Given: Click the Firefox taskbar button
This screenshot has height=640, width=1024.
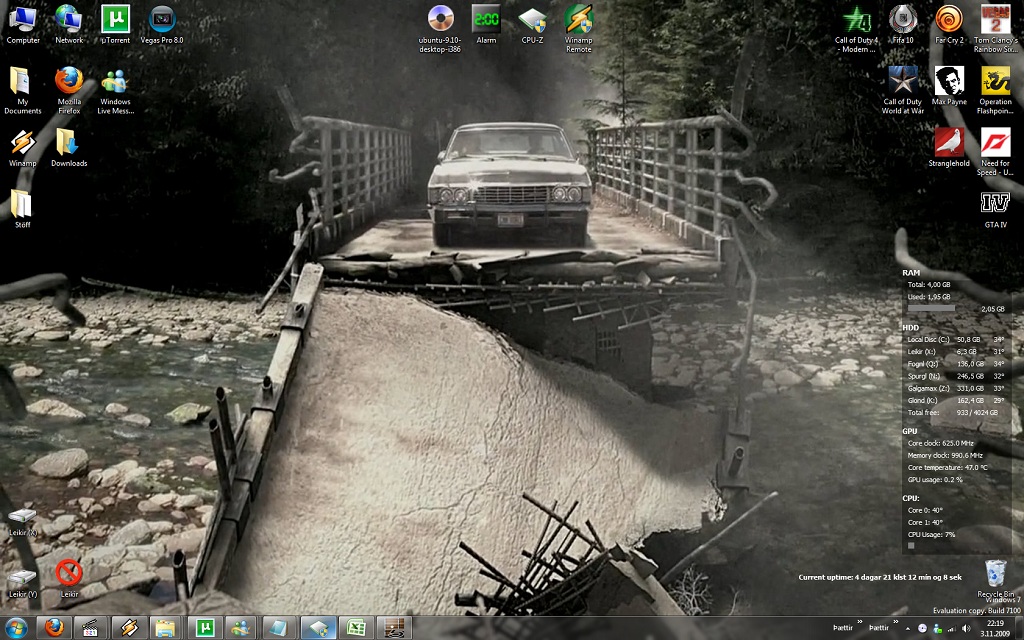Looking at the screenshot, I should (x=54, y=628).
